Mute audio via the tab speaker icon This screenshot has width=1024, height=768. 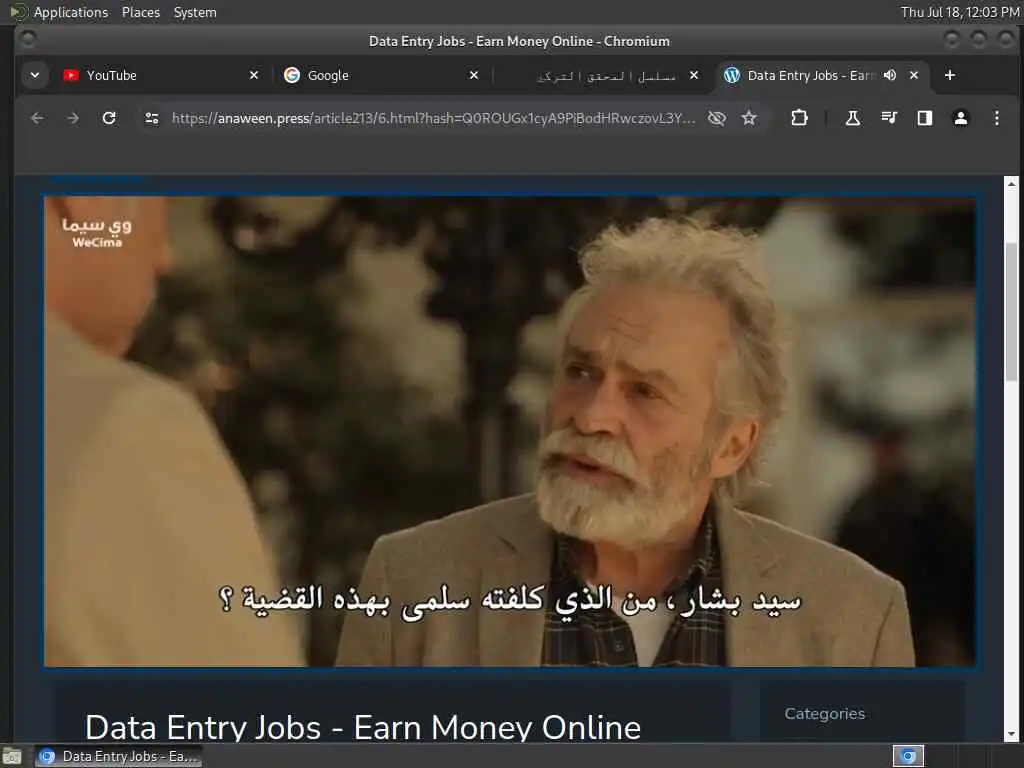tap(890, 75)
